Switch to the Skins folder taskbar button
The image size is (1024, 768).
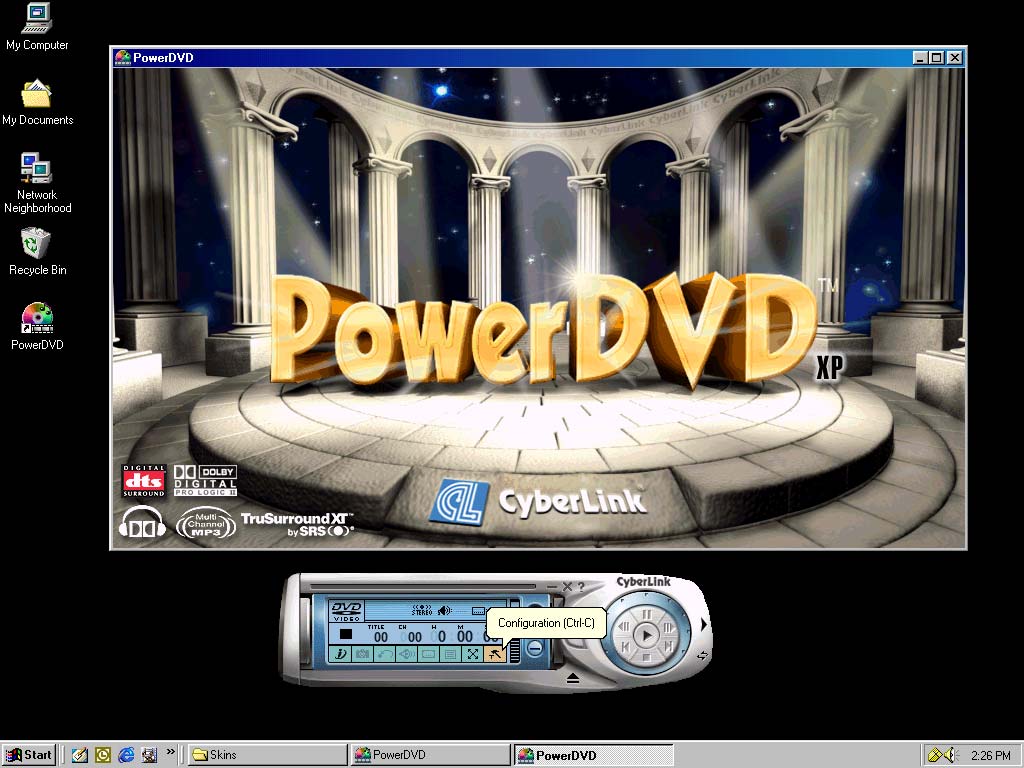[x=268, y=755]
